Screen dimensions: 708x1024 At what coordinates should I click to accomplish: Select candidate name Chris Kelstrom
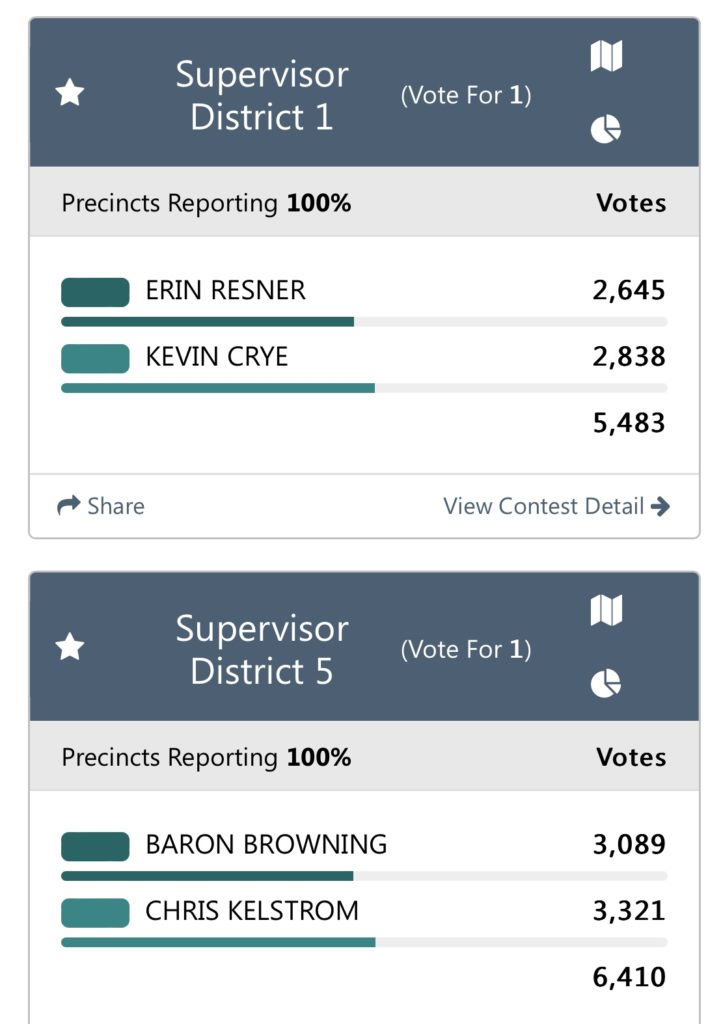252,911
